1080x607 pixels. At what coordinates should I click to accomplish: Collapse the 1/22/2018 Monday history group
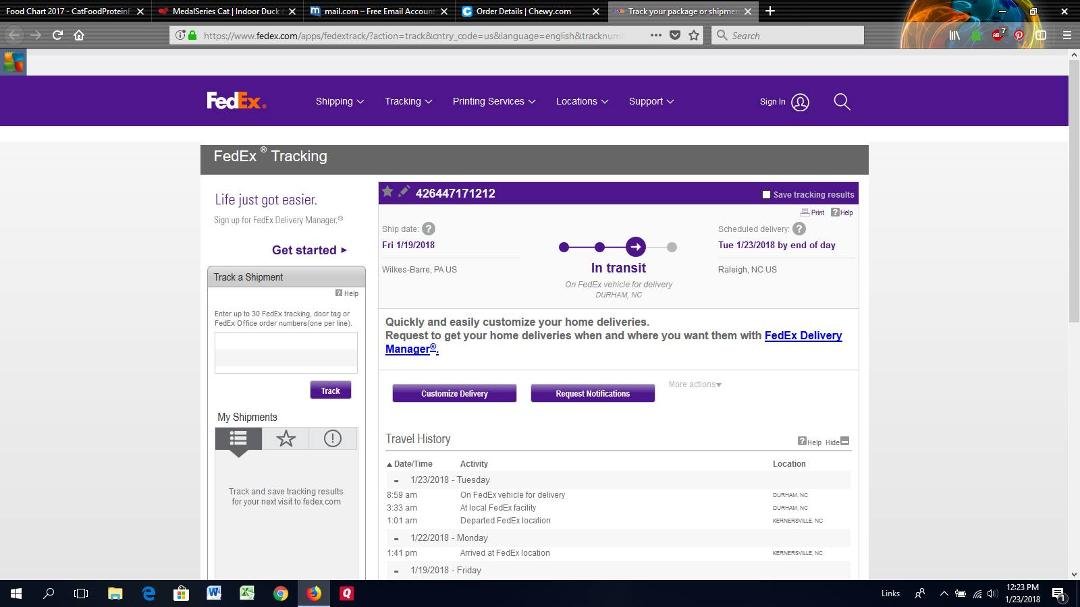396,538
